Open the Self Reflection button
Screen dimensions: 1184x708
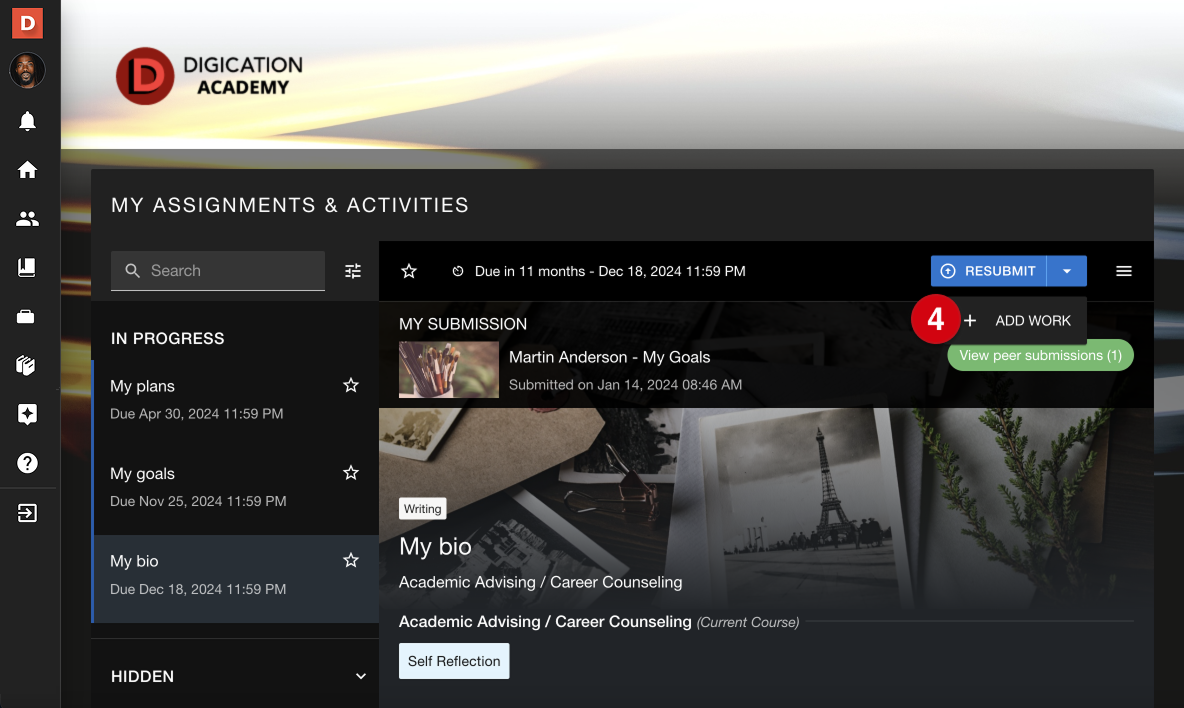(454, 661)
